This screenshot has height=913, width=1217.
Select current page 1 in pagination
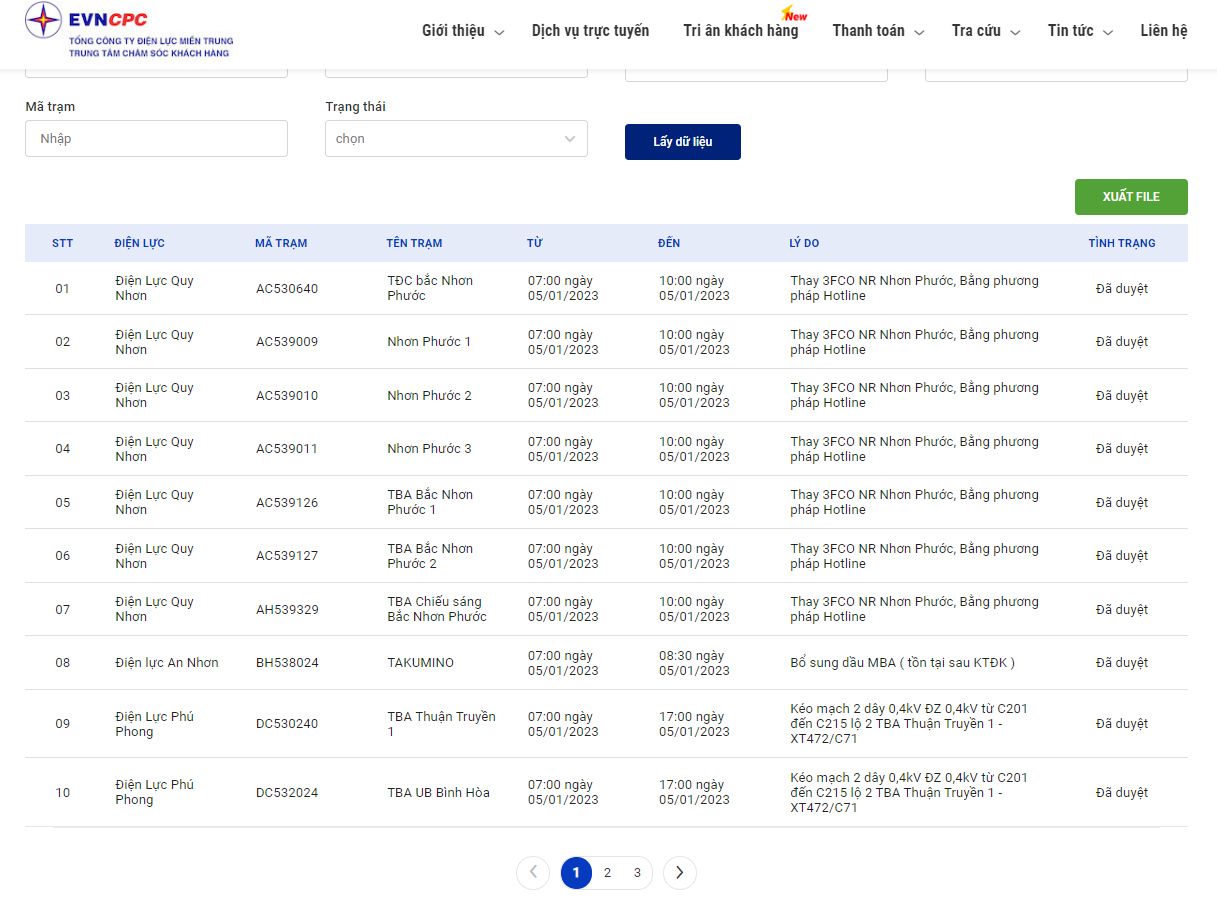tap(576, 873)
